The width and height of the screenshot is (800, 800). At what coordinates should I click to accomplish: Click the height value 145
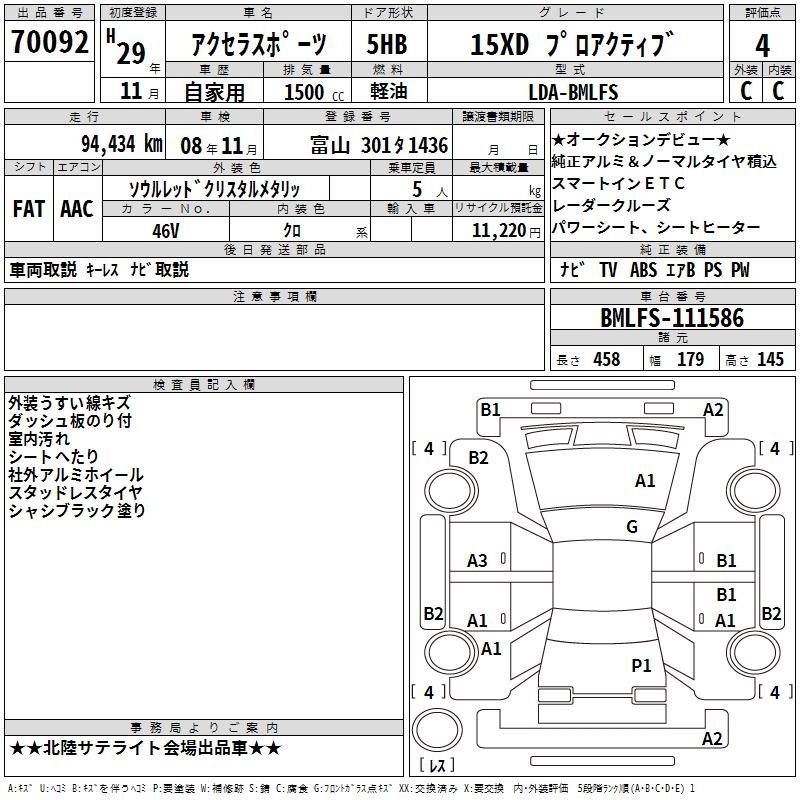point(770,359)
